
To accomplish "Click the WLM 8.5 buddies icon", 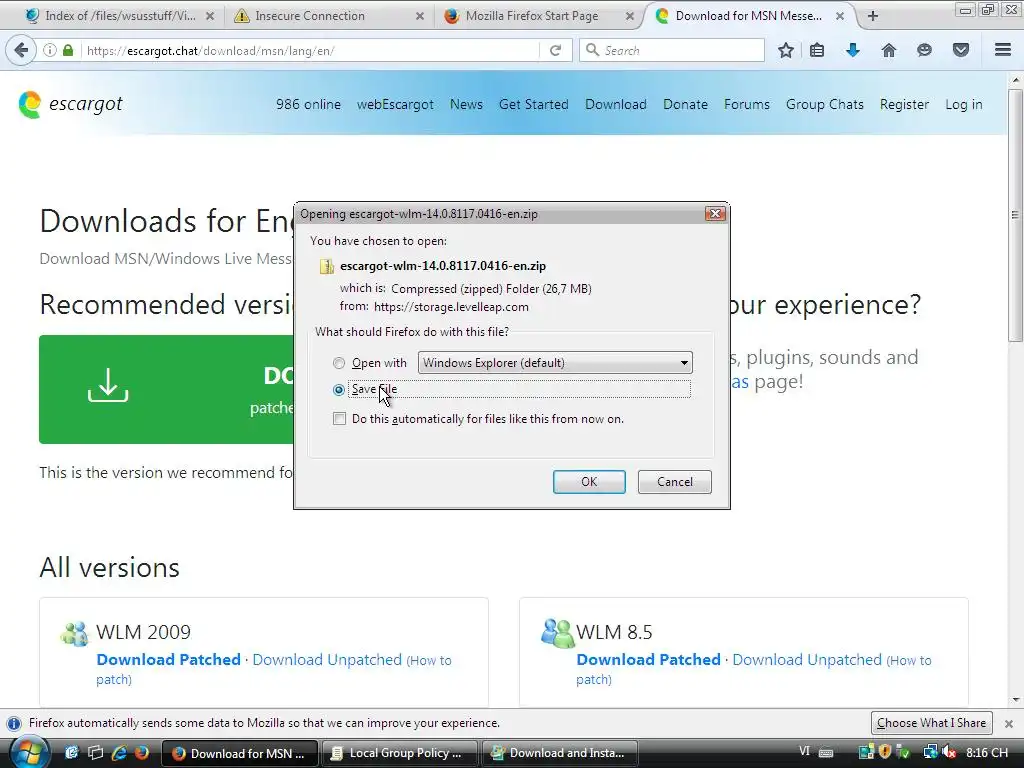I will point(556,633).
